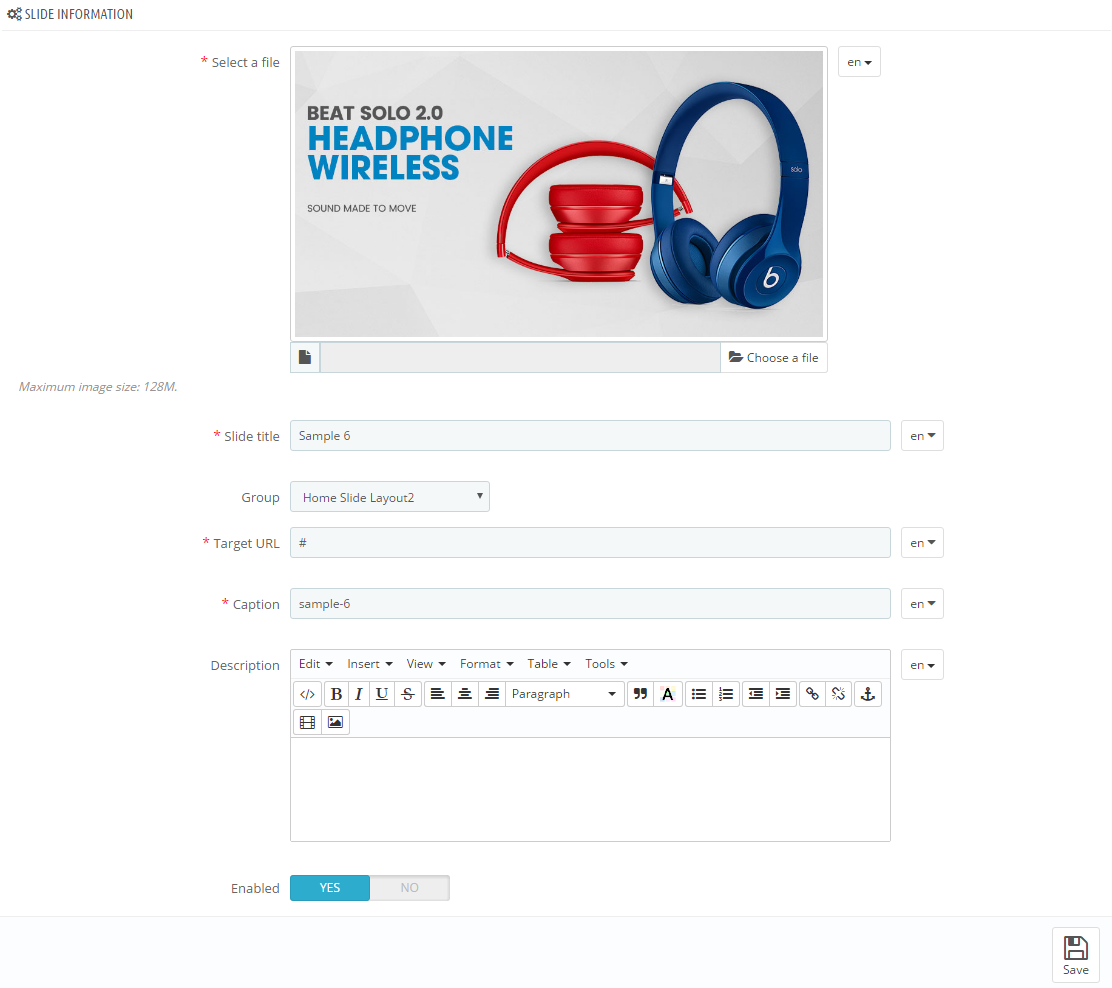Save the slide with the Save button
Viewport: 1112px width, 988px height.
click(1075, 955)
